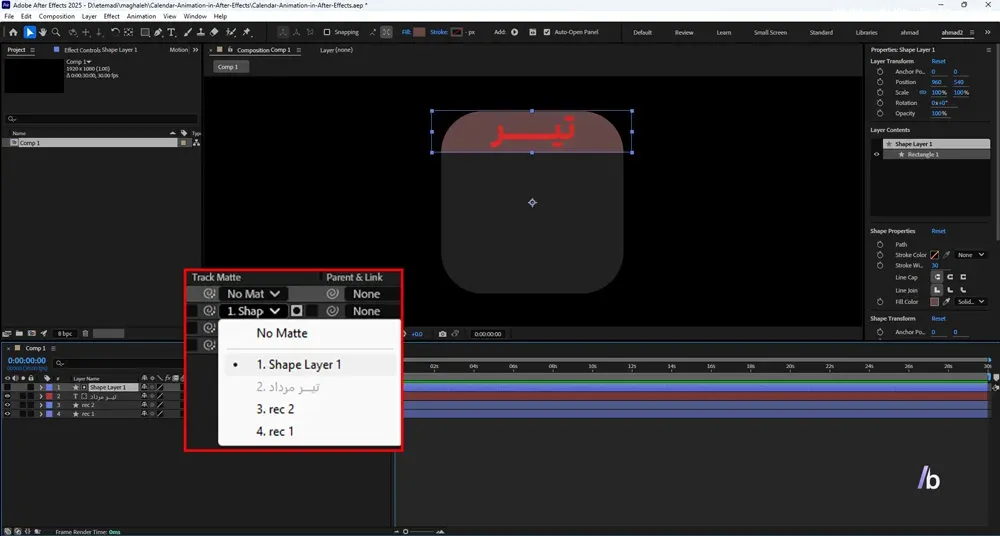The height and width of the screenshot is (536, 1000).
Task: Expand the Shape Layer 1 layer properties
Action: click(41, 387)
